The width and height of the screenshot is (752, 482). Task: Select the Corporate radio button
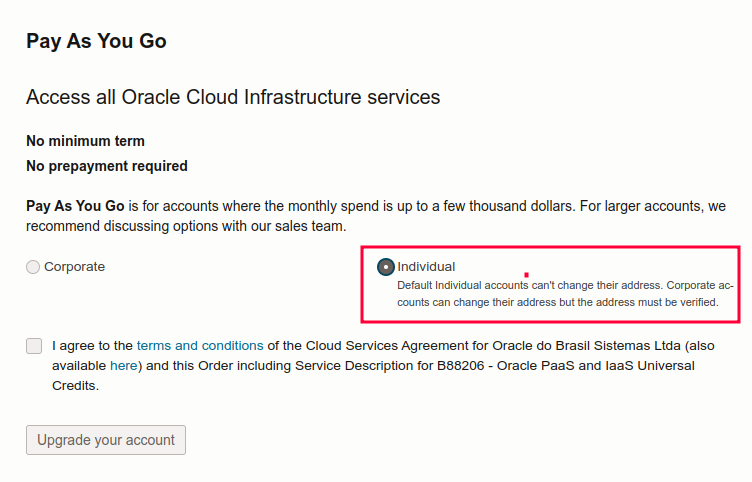click(x=33, y=267)
